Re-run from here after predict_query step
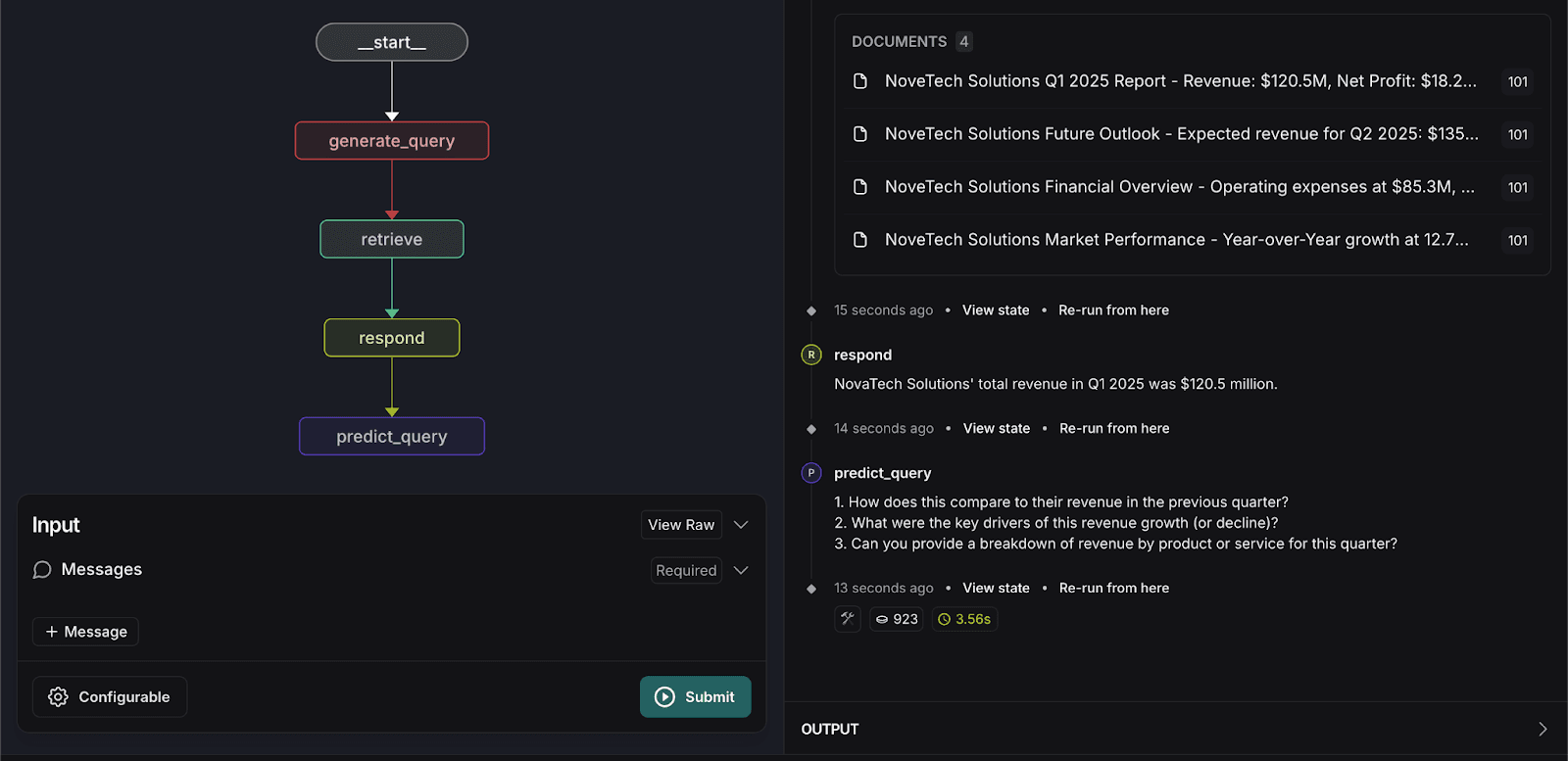 1113,588
